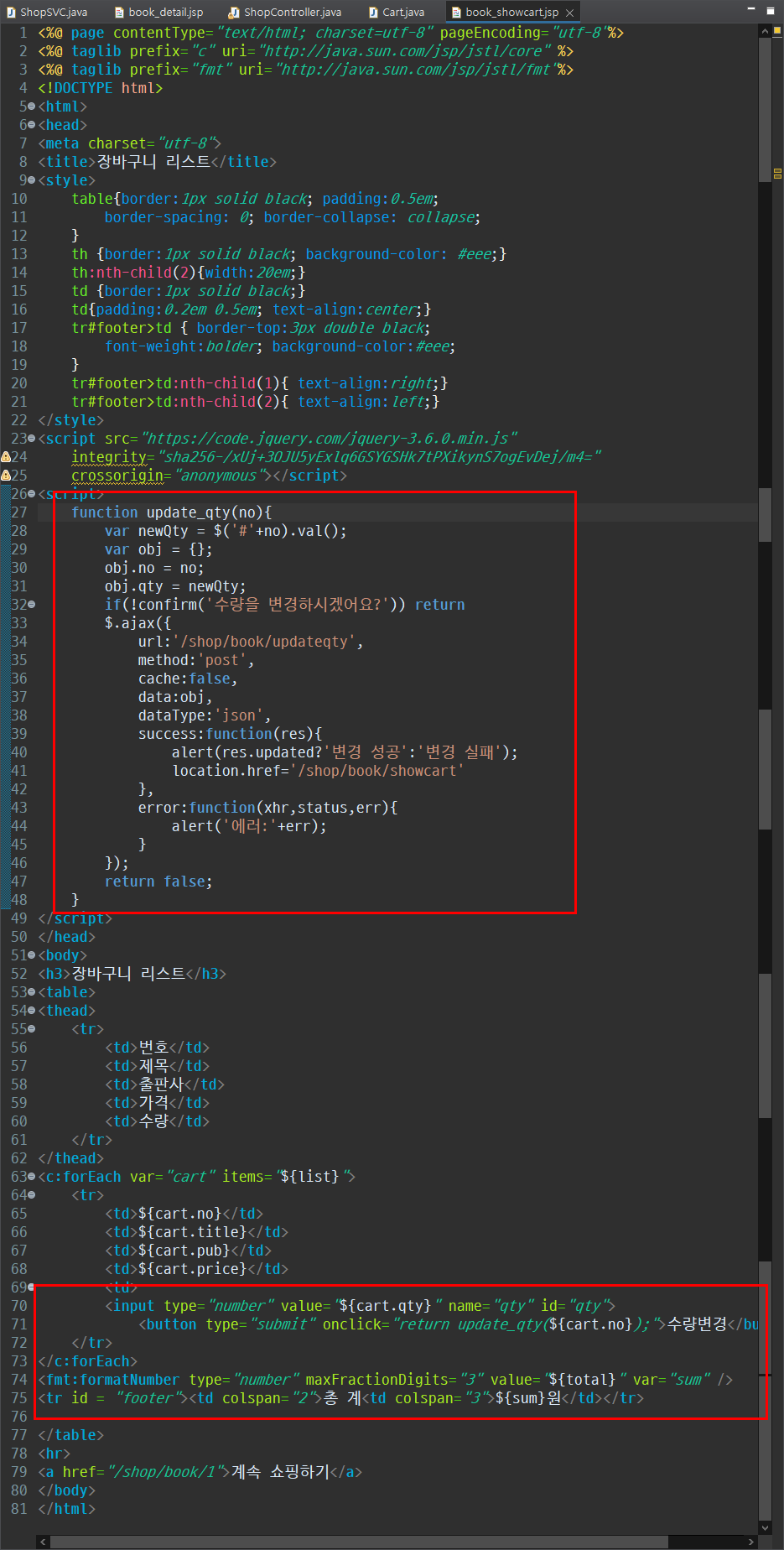The width and height of the screenshot is (784, 1550).
Task: Collapse the c:forEach block at line 63
Action: click(32, 1176)
